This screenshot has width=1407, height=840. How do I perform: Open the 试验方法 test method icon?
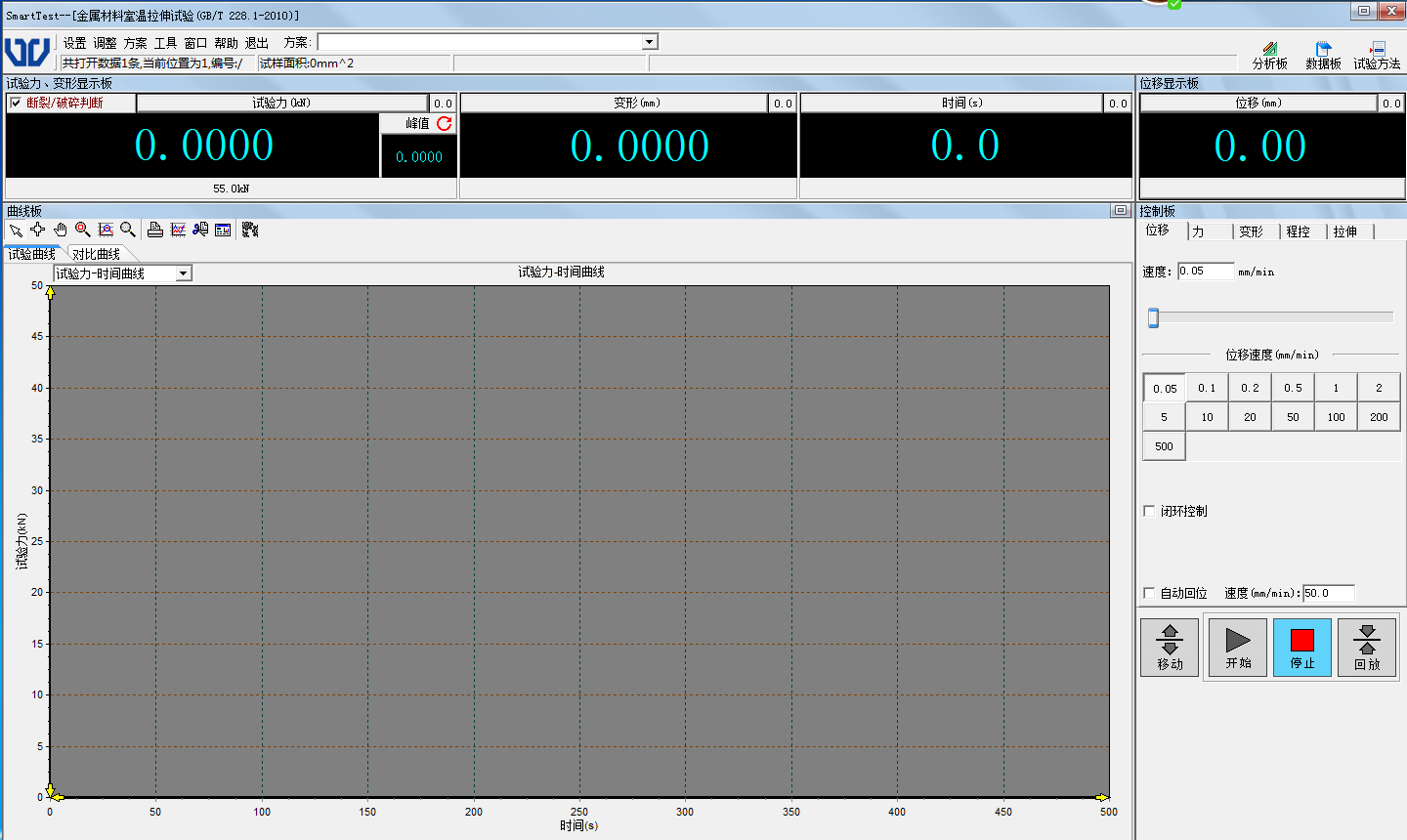(x=1377, y=56)
